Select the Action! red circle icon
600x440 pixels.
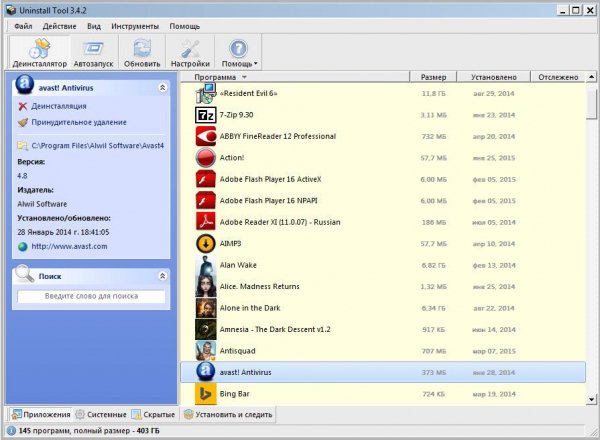205,158
